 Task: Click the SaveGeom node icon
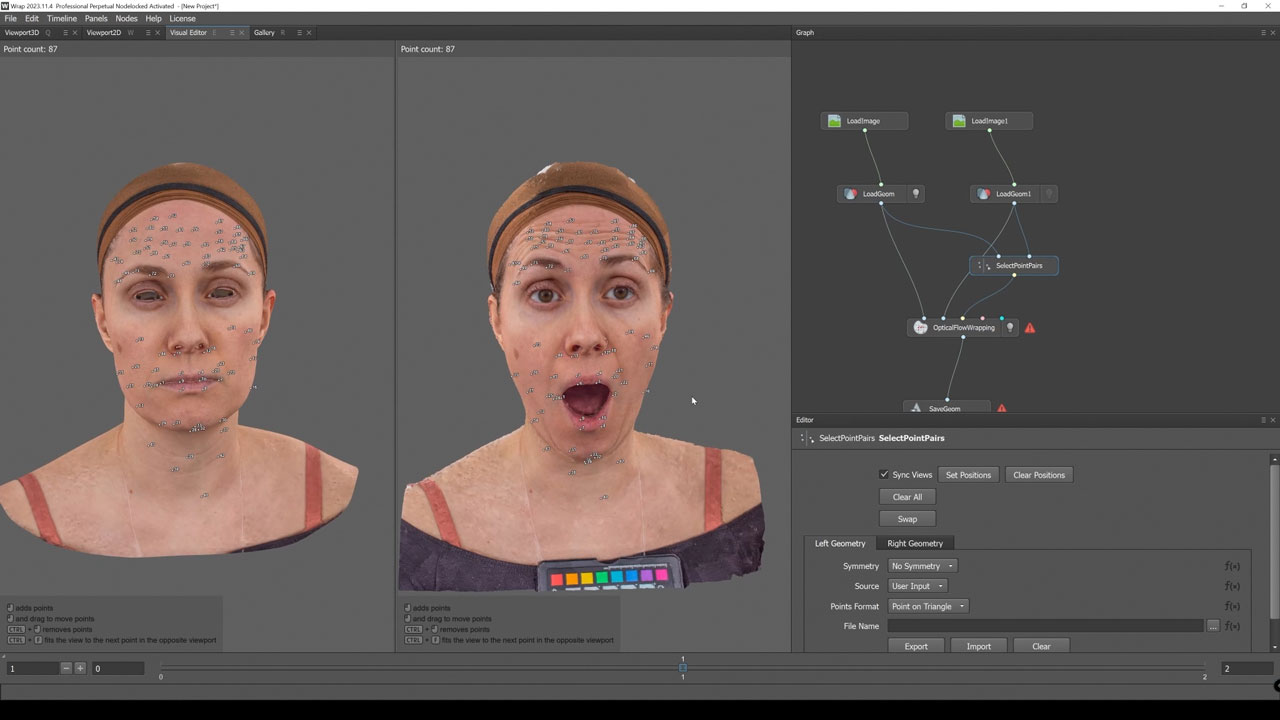916,408
